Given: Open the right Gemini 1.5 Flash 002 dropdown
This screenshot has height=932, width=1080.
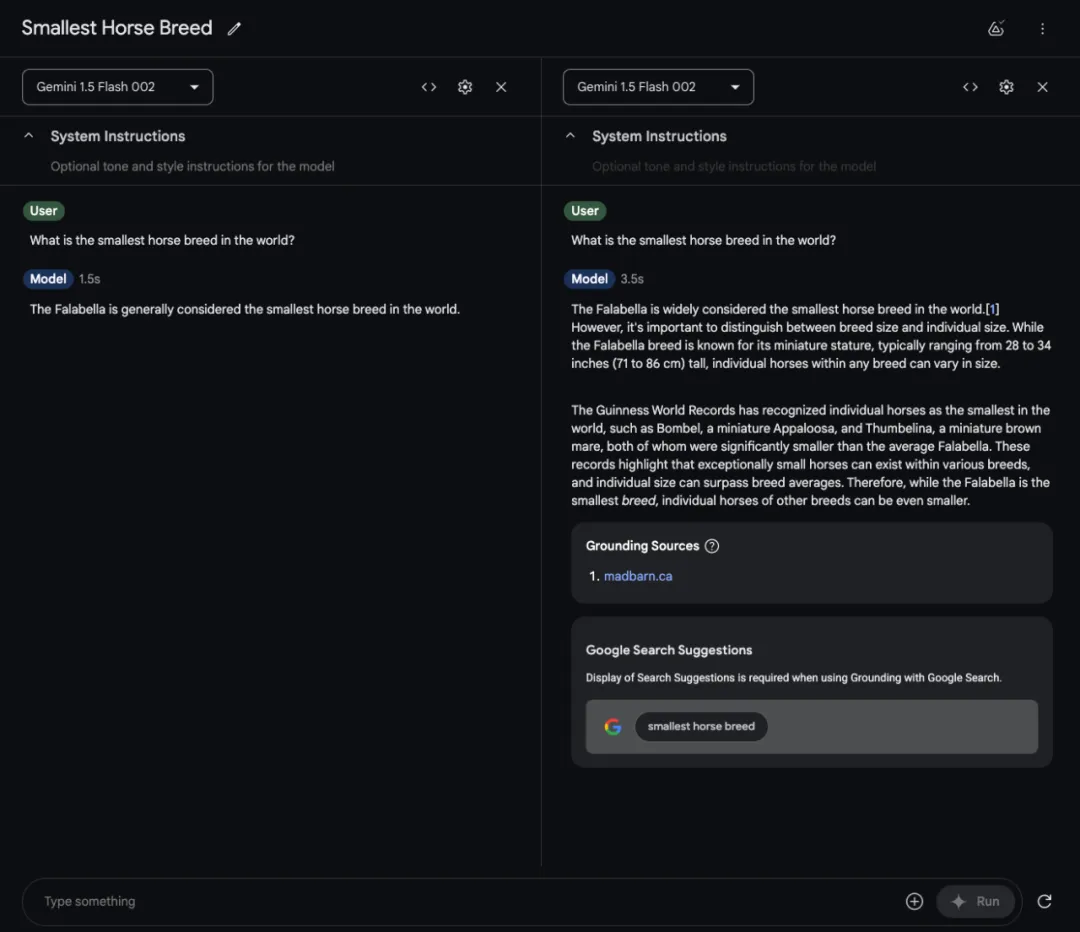Looking at the screenshot, I should pyautogui.click(x=658, y=87).
